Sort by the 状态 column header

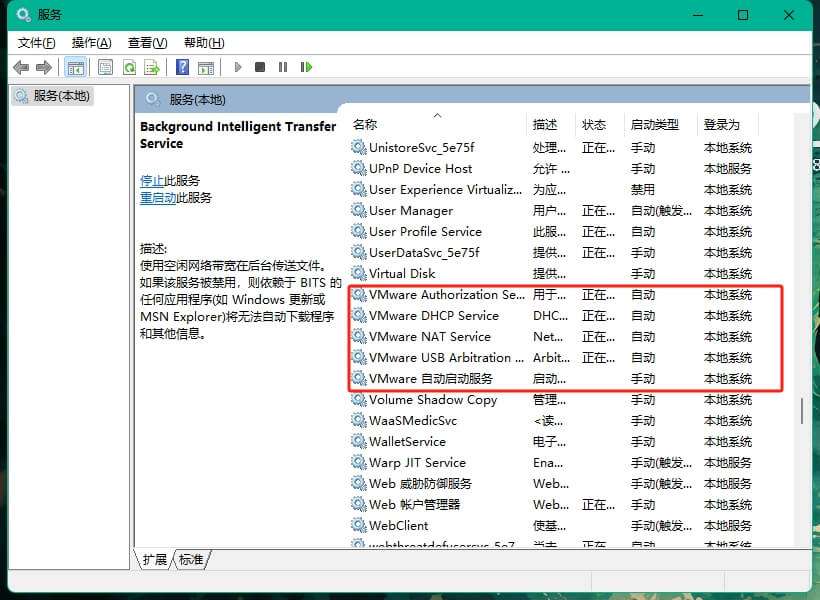600,124
